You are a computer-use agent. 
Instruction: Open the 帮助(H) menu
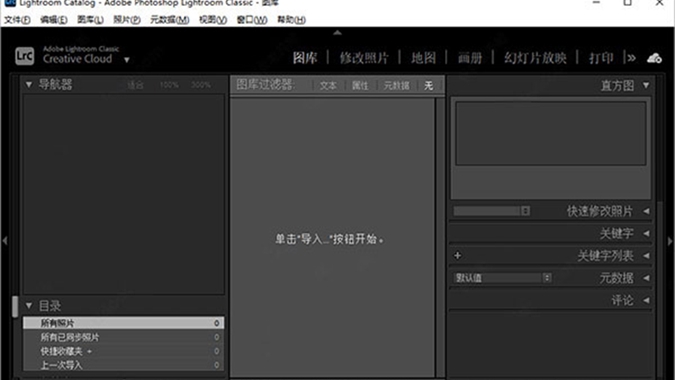(x=291, y=20)
